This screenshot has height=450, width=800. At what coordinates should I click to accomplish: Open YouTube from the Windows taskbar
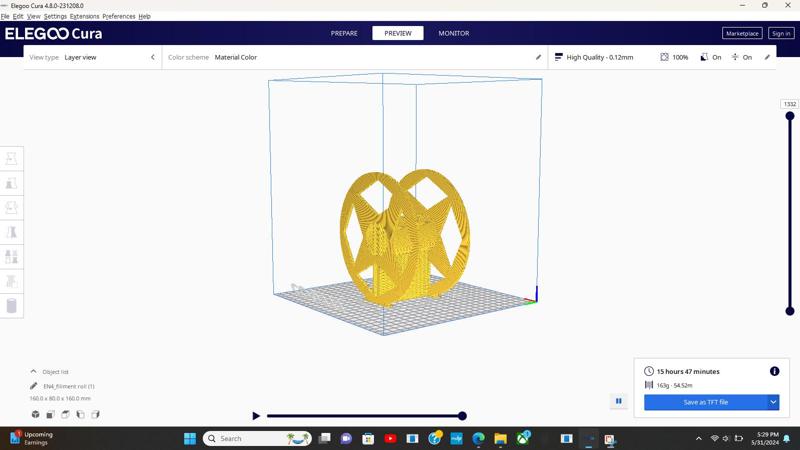pyautogui.click(x=390, y=438)
